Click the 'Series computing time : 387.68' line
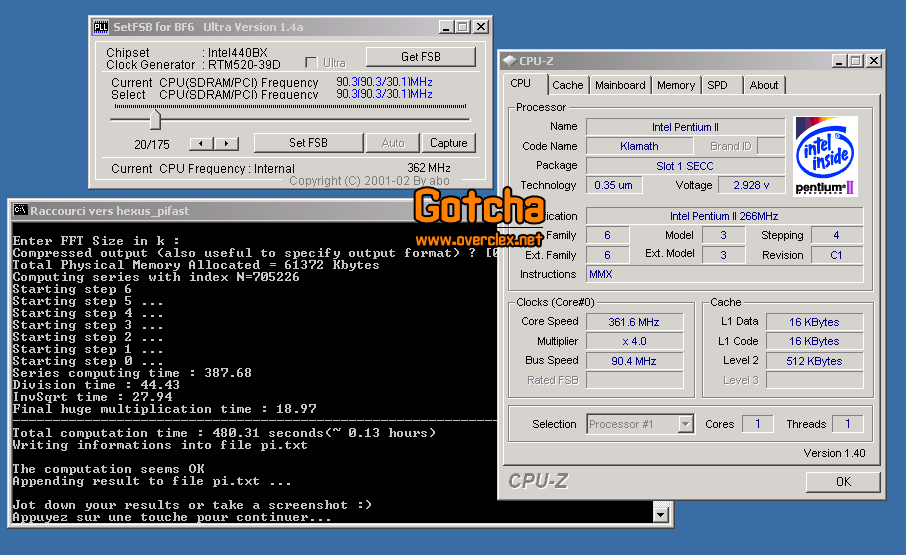Image resolution: width=906 pixels, height=555 pixels. [x=132, y=373]
